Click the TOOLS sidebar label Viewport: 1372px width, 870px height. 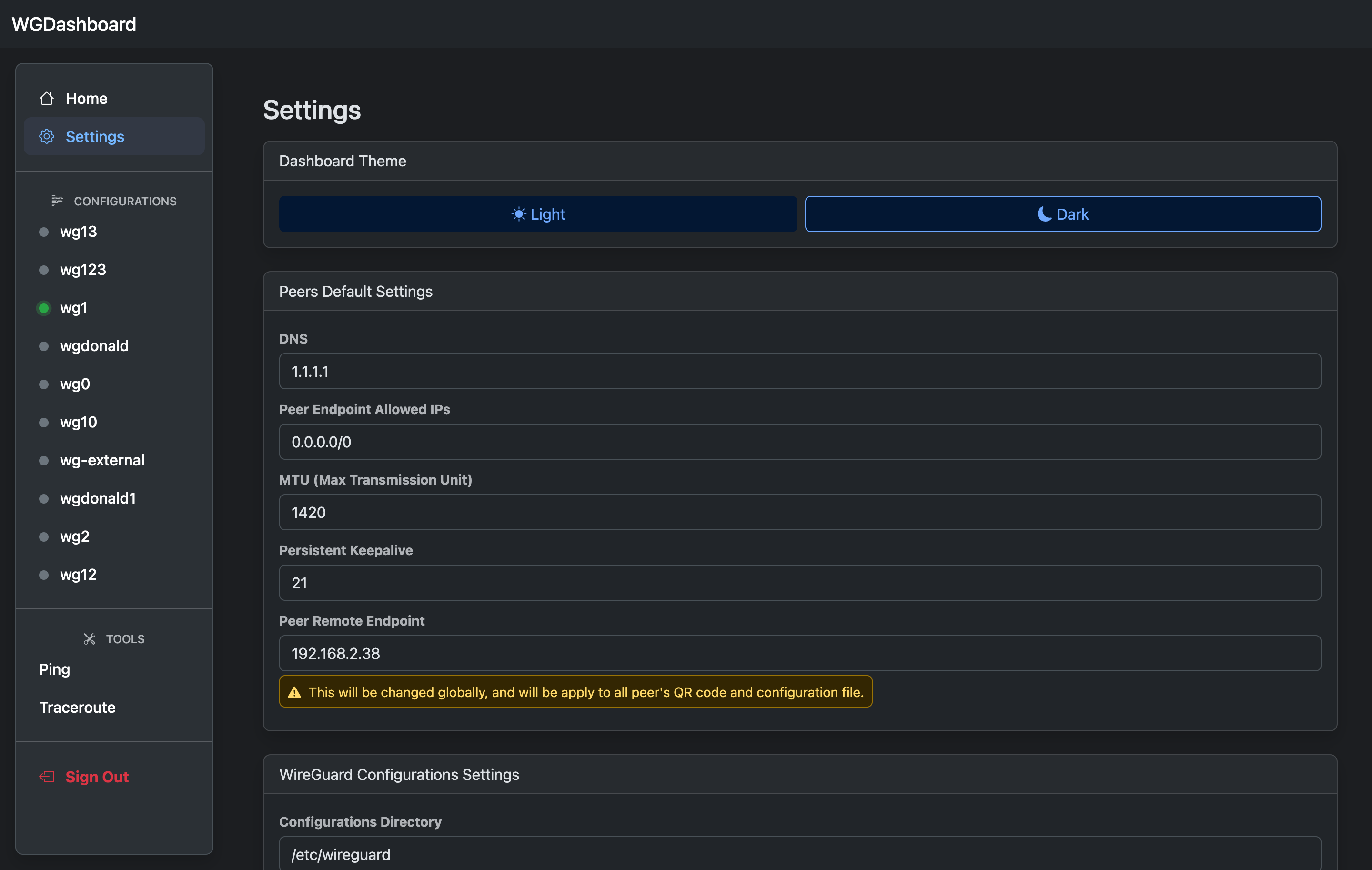pos(125,639)
